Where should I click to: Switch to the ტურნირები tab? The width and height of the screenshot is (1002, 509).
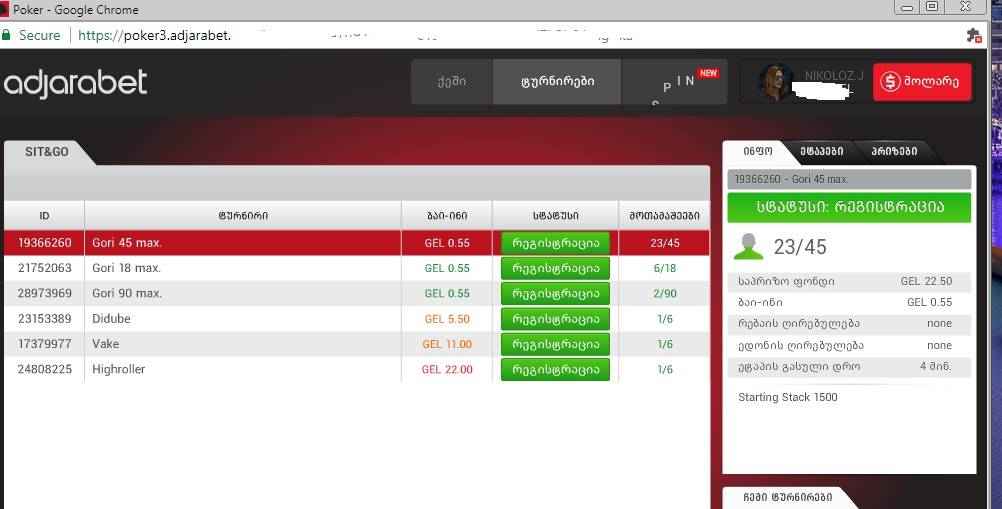tap(557, 82)
